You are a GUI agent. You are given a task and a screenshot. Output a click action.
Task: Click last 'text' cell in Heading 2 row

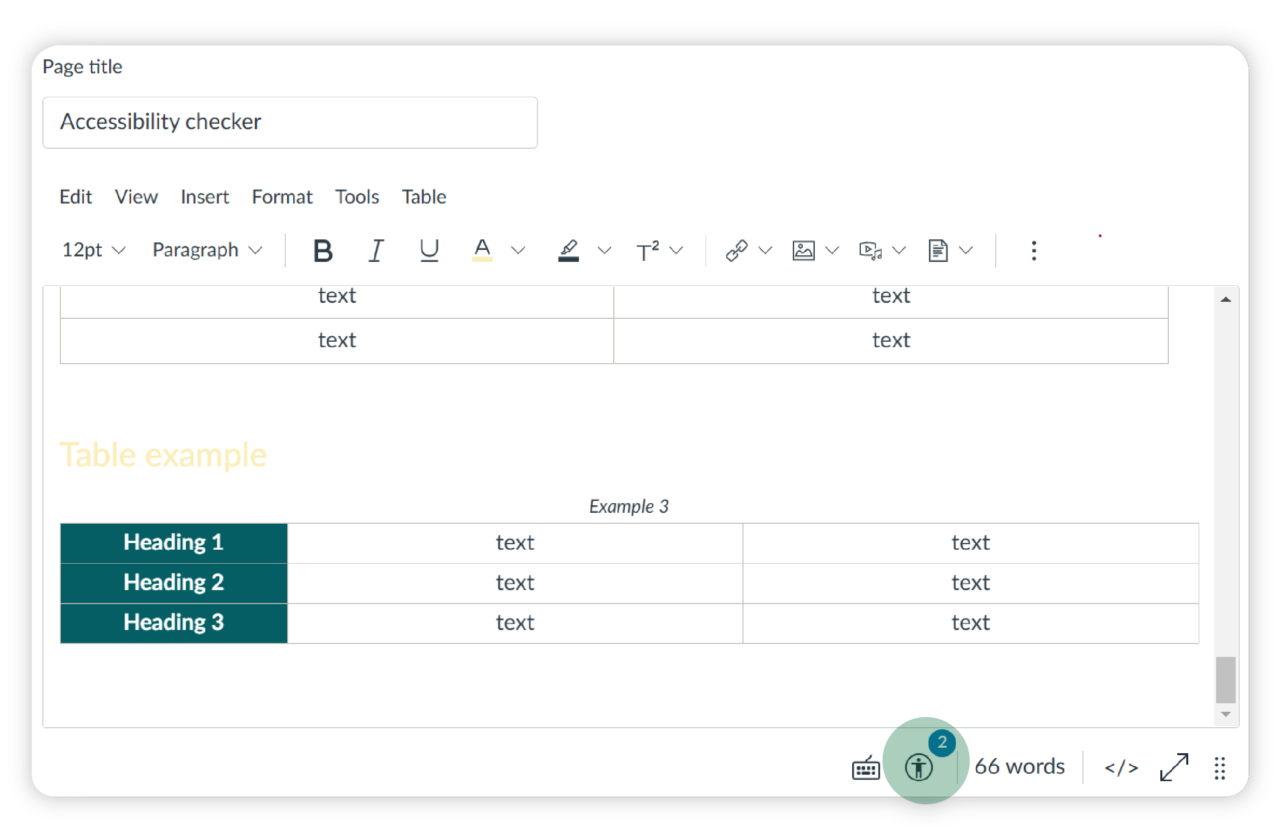(971, 583)
